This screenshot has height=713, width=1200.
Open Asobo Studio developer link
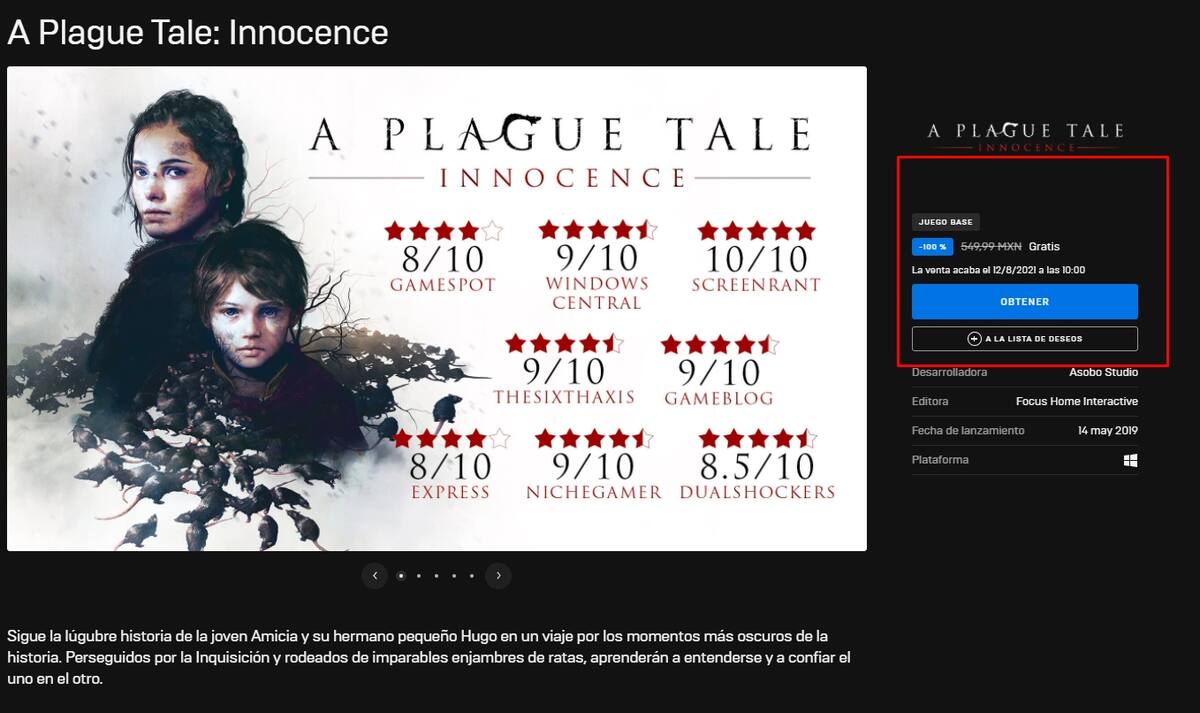(1103, 372)
